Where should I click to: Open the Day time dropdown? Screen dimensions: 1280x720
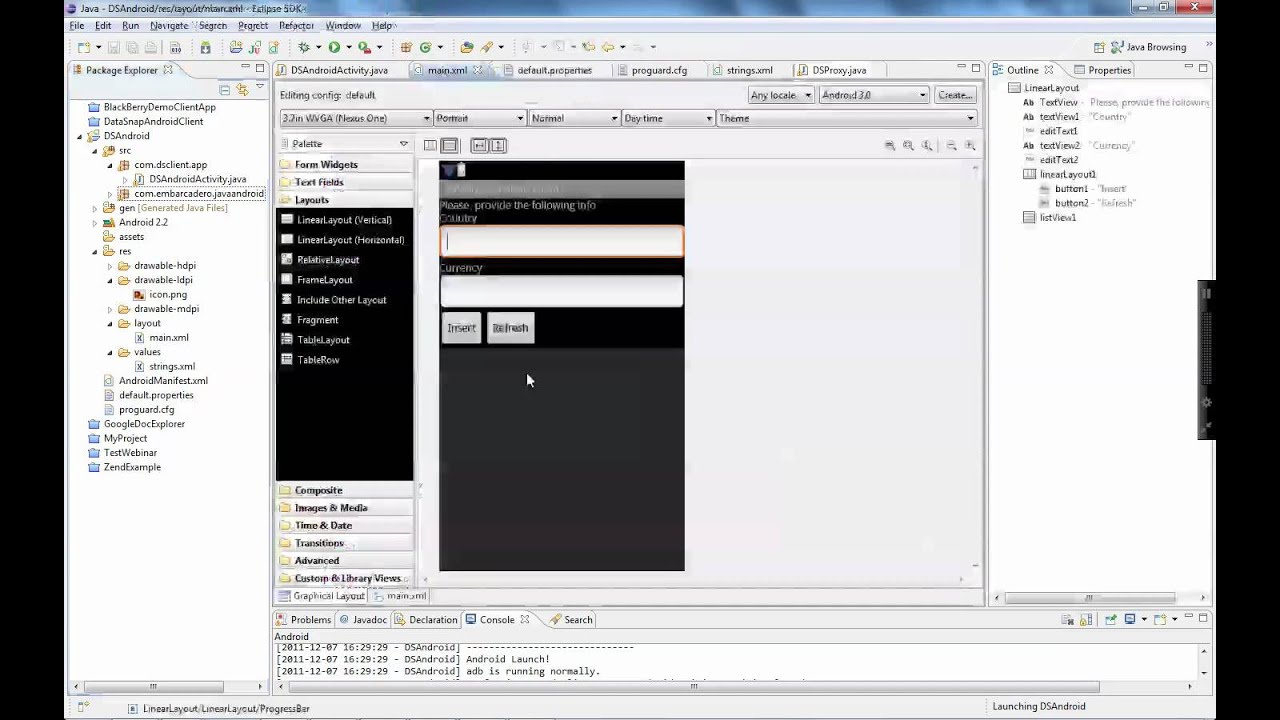668,118
